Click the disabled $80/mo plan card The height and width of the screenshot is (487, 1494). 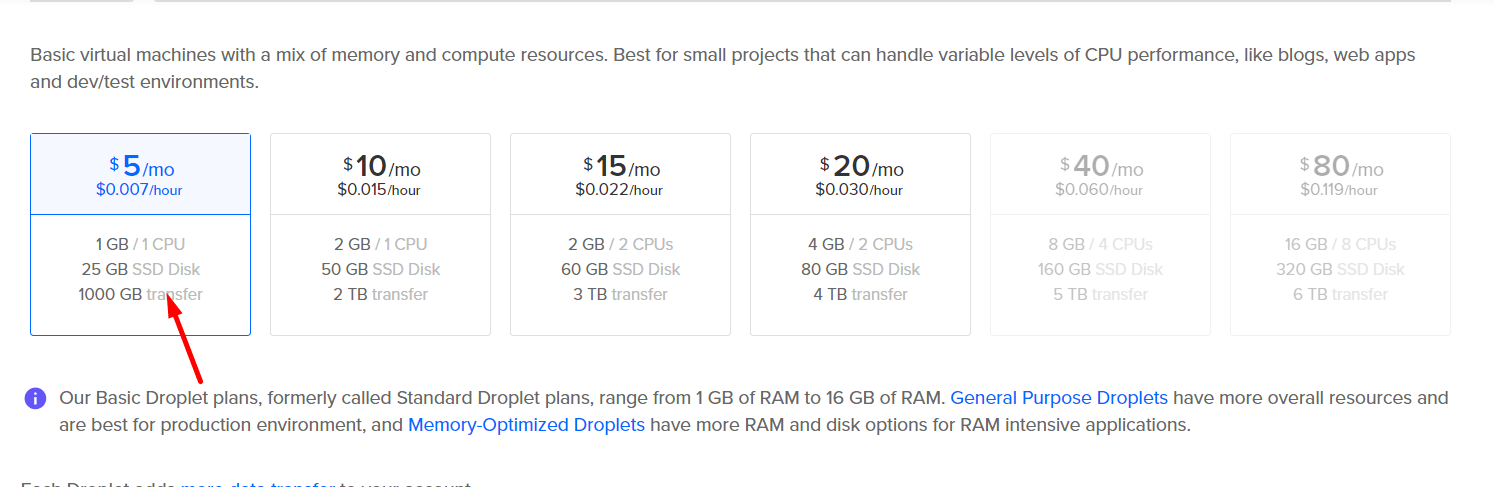click(1340, 234)
